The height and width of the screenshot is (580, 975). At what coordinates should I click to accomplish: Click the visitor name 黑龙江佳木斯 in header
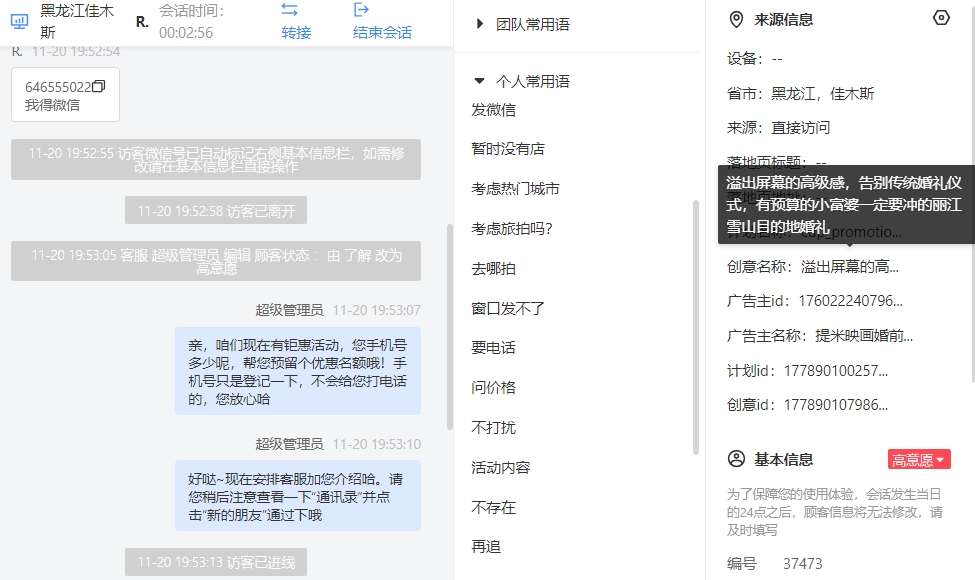tap(76, 21)
